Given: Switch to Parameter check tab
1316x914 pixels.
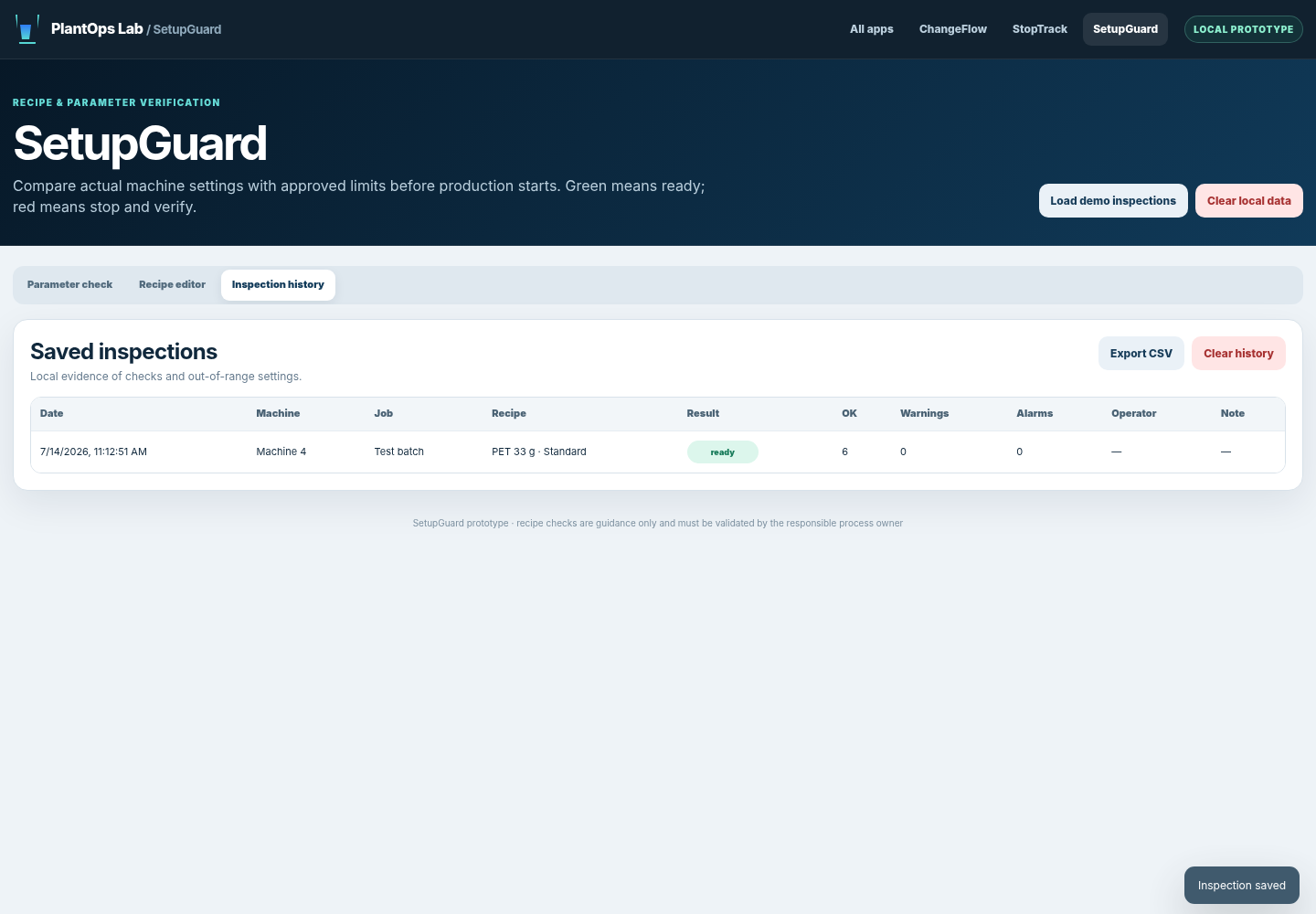Looking at the screenshot, I should (x=69, y=285).
